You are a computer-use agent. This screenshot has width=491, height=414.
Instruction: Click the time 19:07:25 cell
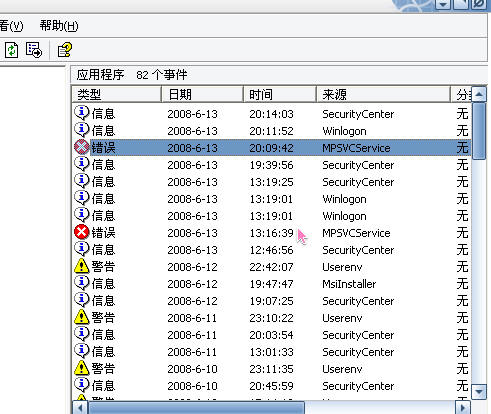(x=271, y=301)
